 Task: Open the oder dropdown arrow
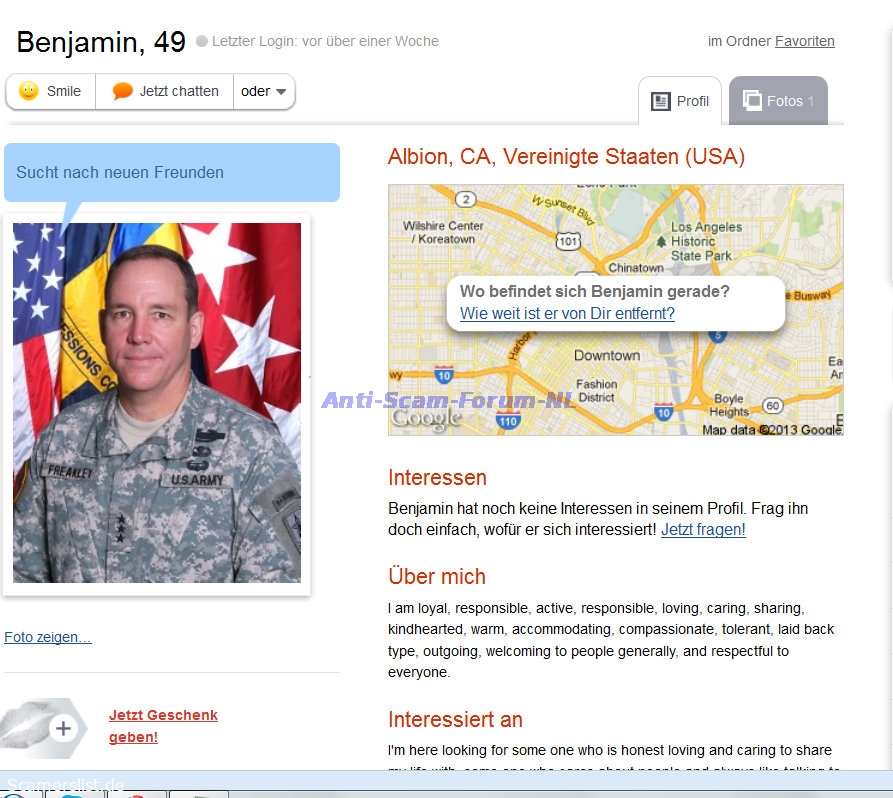[x=281, y=92]
